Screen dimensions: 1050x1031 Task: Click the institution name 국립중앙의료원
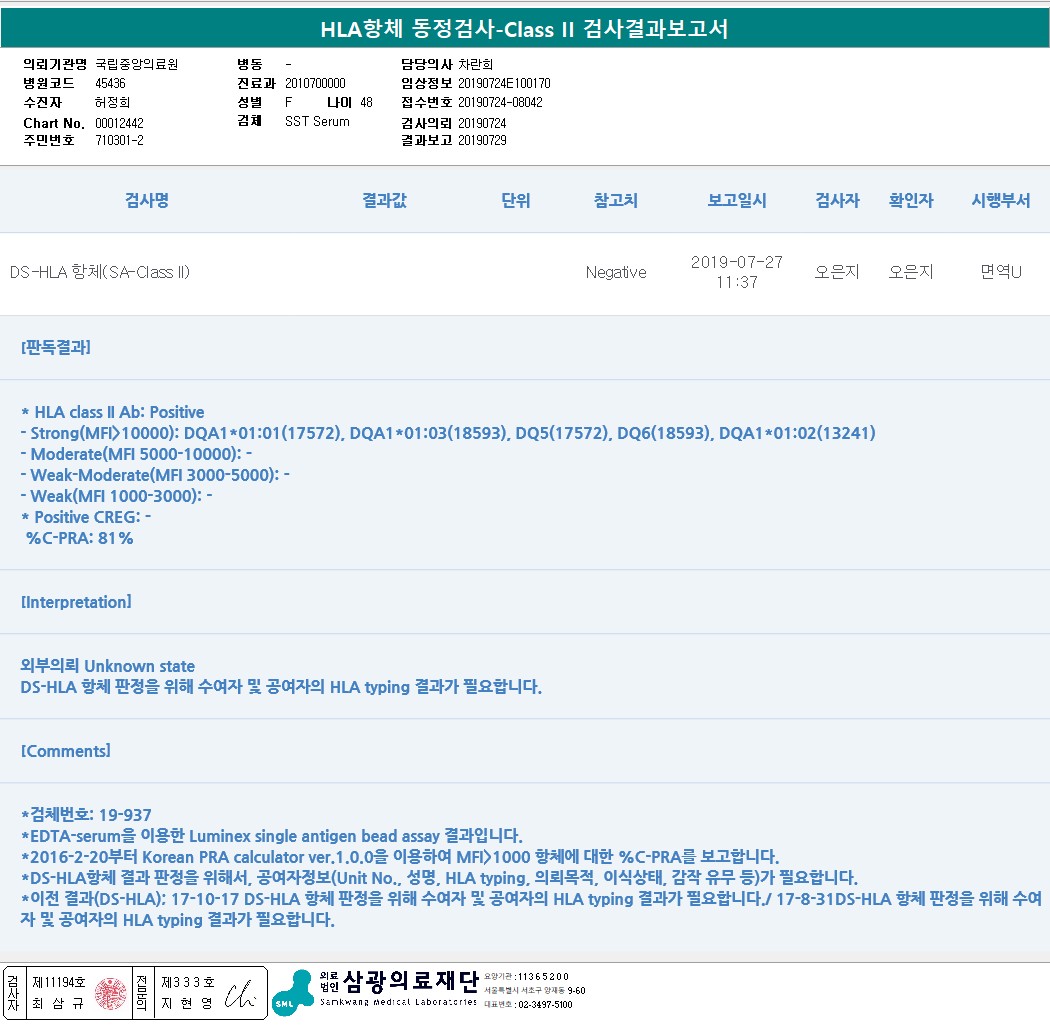[137, 64]
